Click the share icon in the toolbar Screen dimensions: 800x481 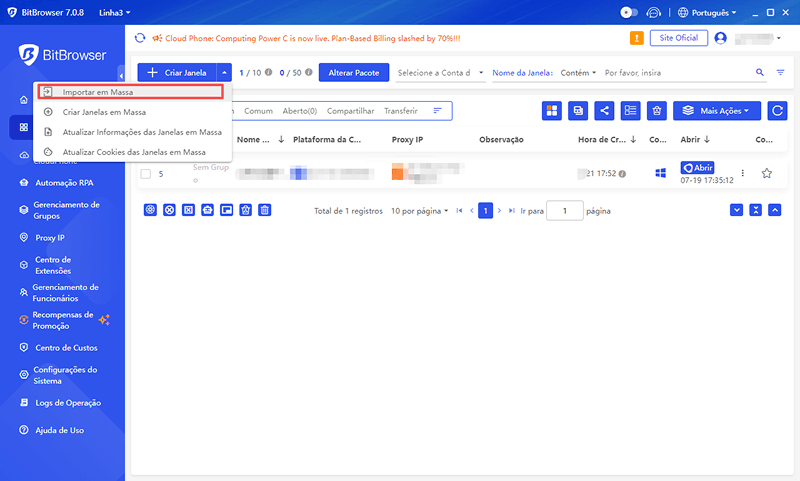604,111
